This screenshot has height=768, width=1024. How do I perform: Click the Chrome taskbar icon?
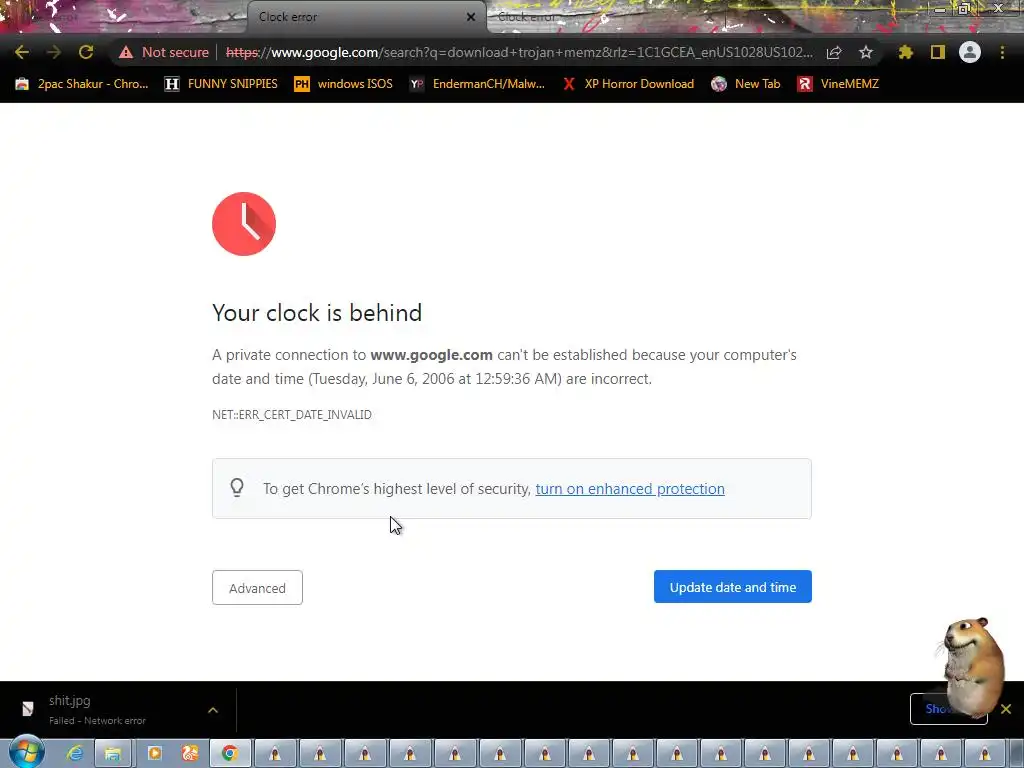click(230, 754)
